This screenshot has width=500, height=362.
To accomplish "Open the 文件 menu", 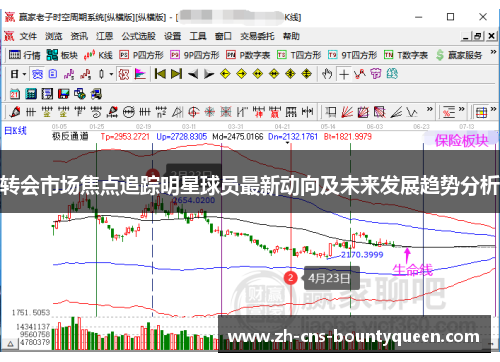I will [x=28, y=36].
